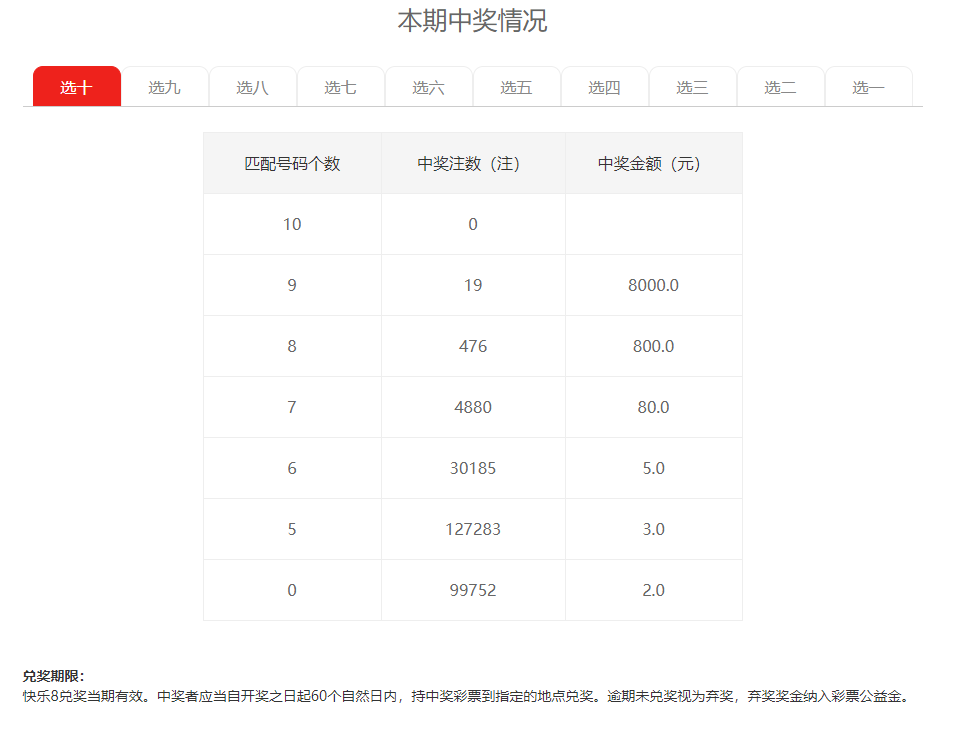The height and width of the screenshot is (732, 967).
Task: Select the 30185 winning count cell
Action: coord(473,468)
